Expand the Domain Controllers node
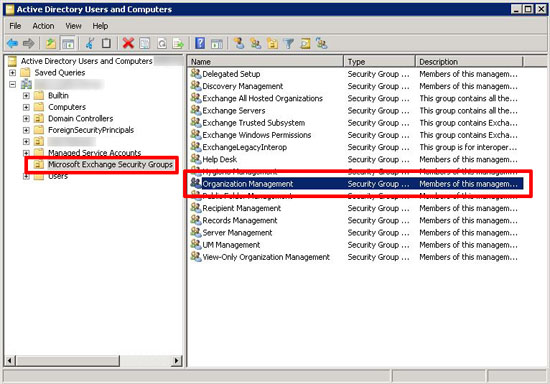 26,119
